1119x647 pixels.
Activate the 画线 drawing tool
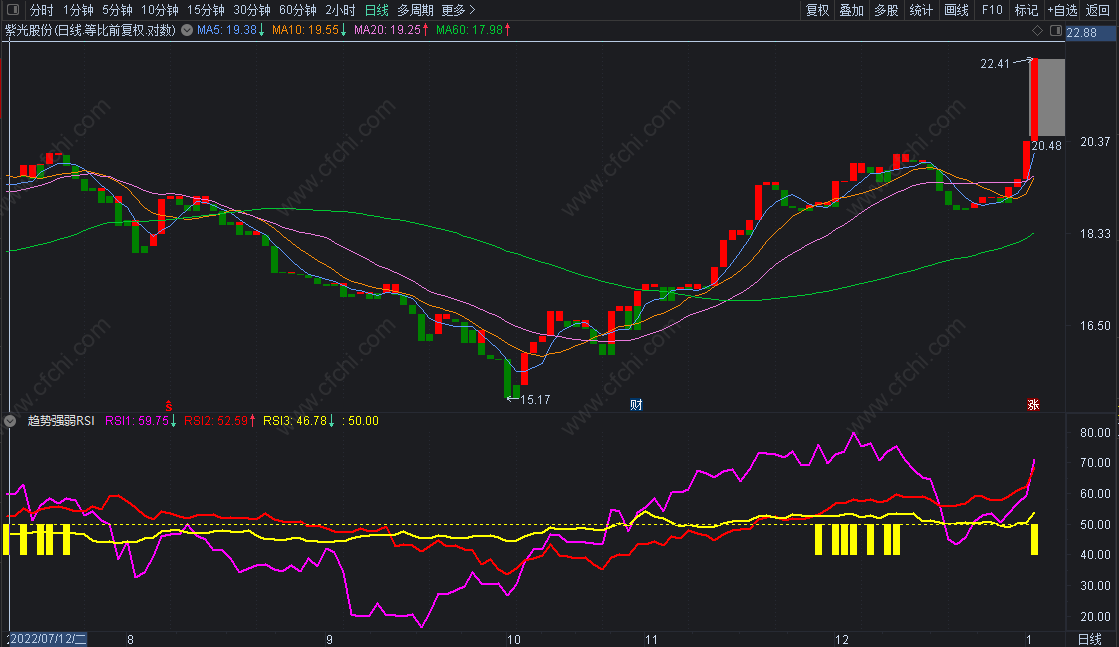956,10
